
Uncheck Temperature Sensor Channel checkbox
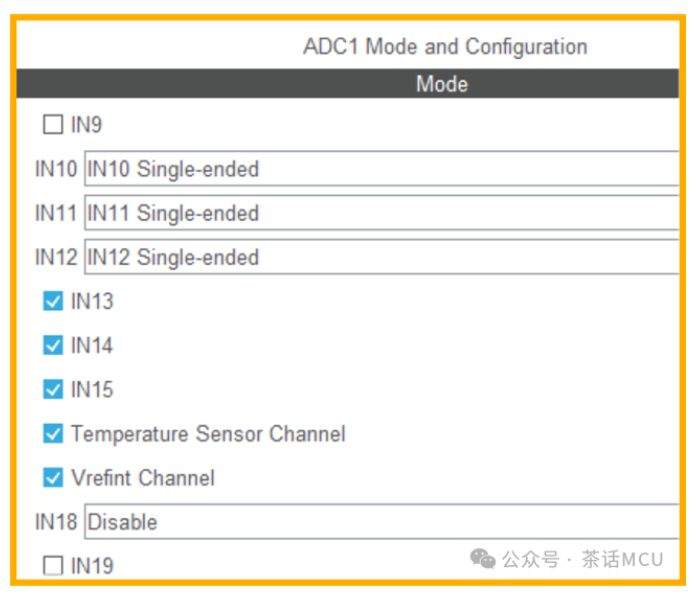(53, 433)
